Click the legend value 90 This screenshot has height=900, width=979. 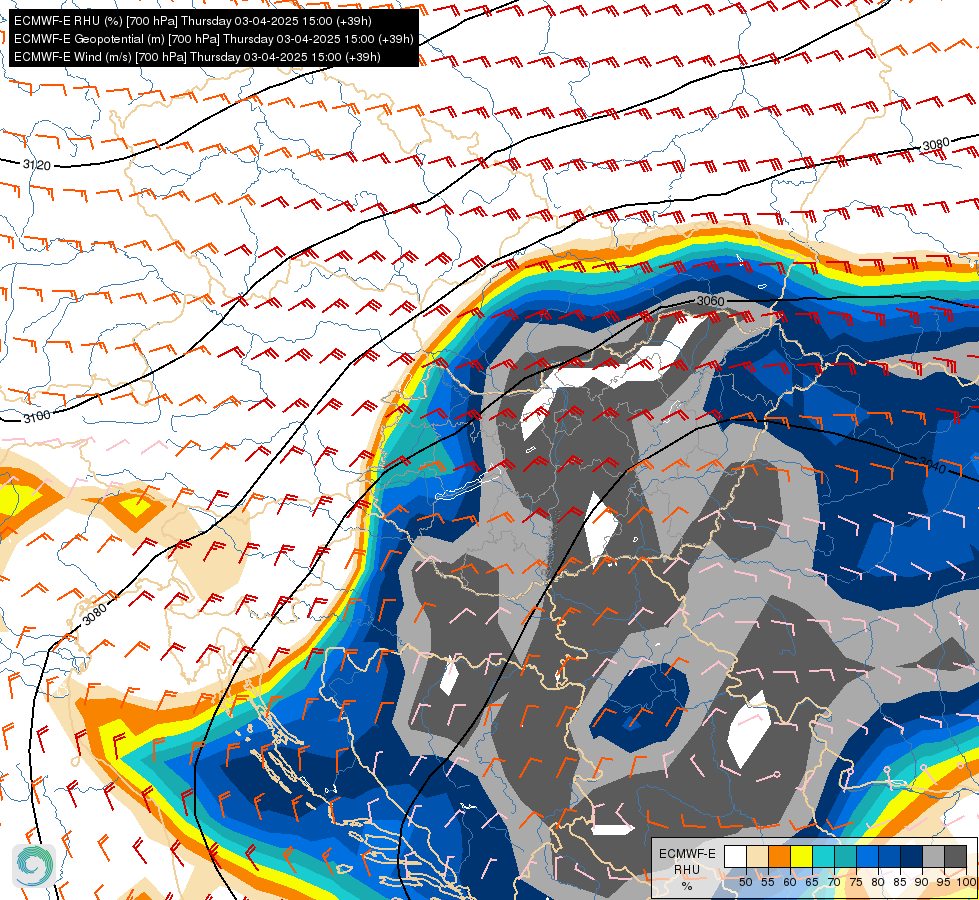tap(922, 883)
